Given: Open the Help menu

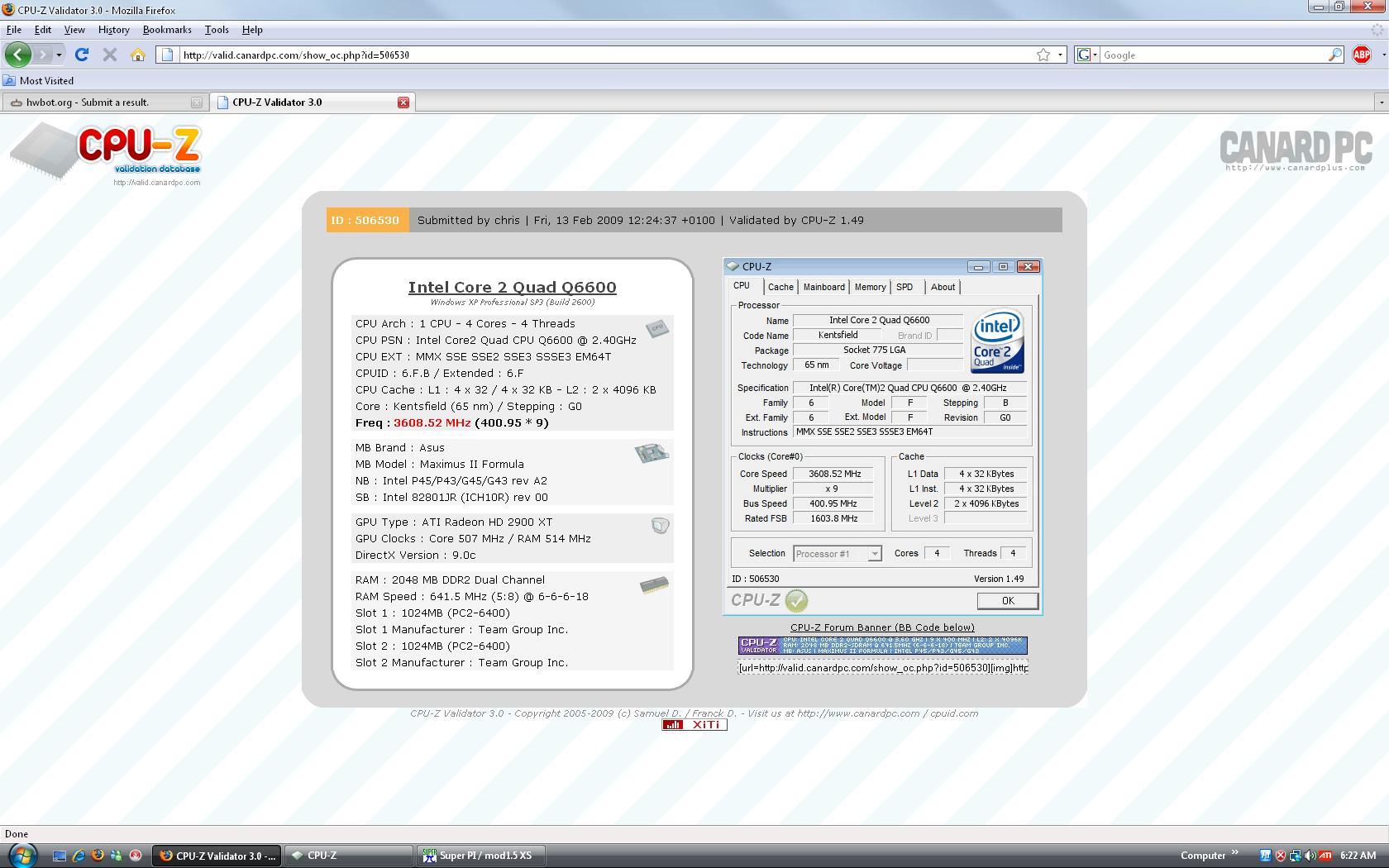Looking at the screenshot, I should pyautogui.click(x=252, y=30).
